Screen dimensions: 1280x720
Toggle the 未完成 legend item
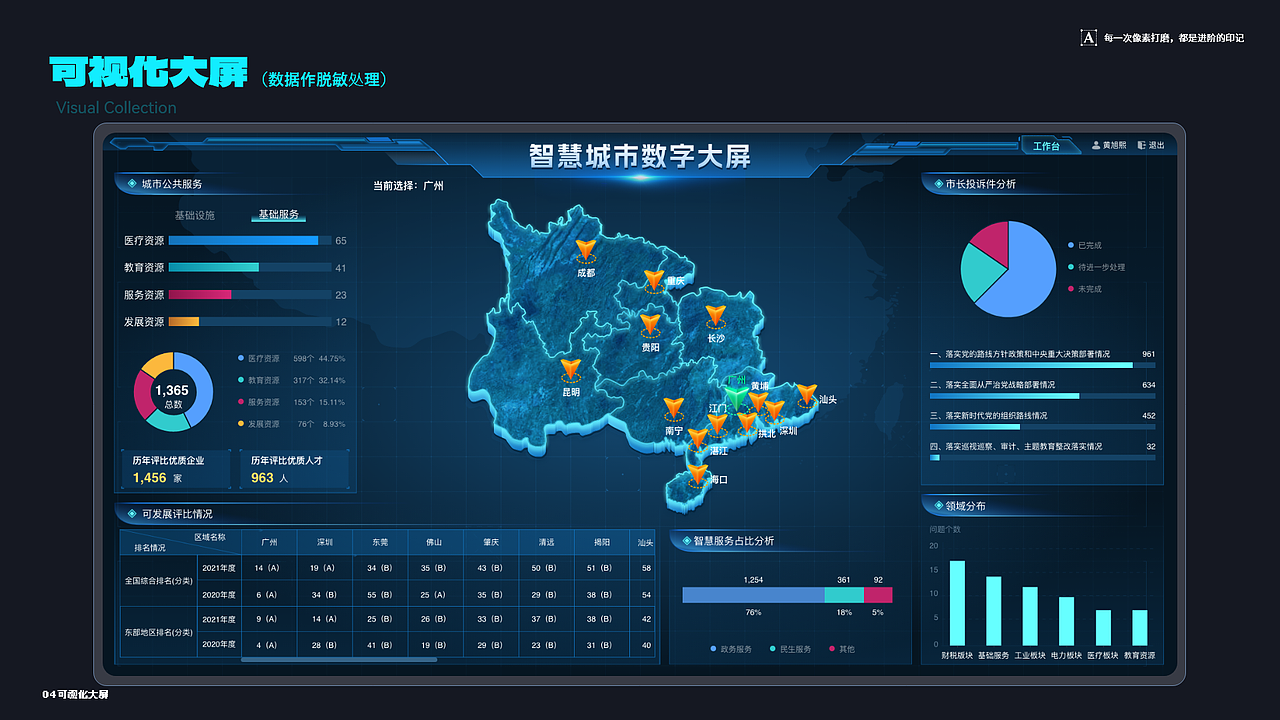click(x=1085, y=289)
